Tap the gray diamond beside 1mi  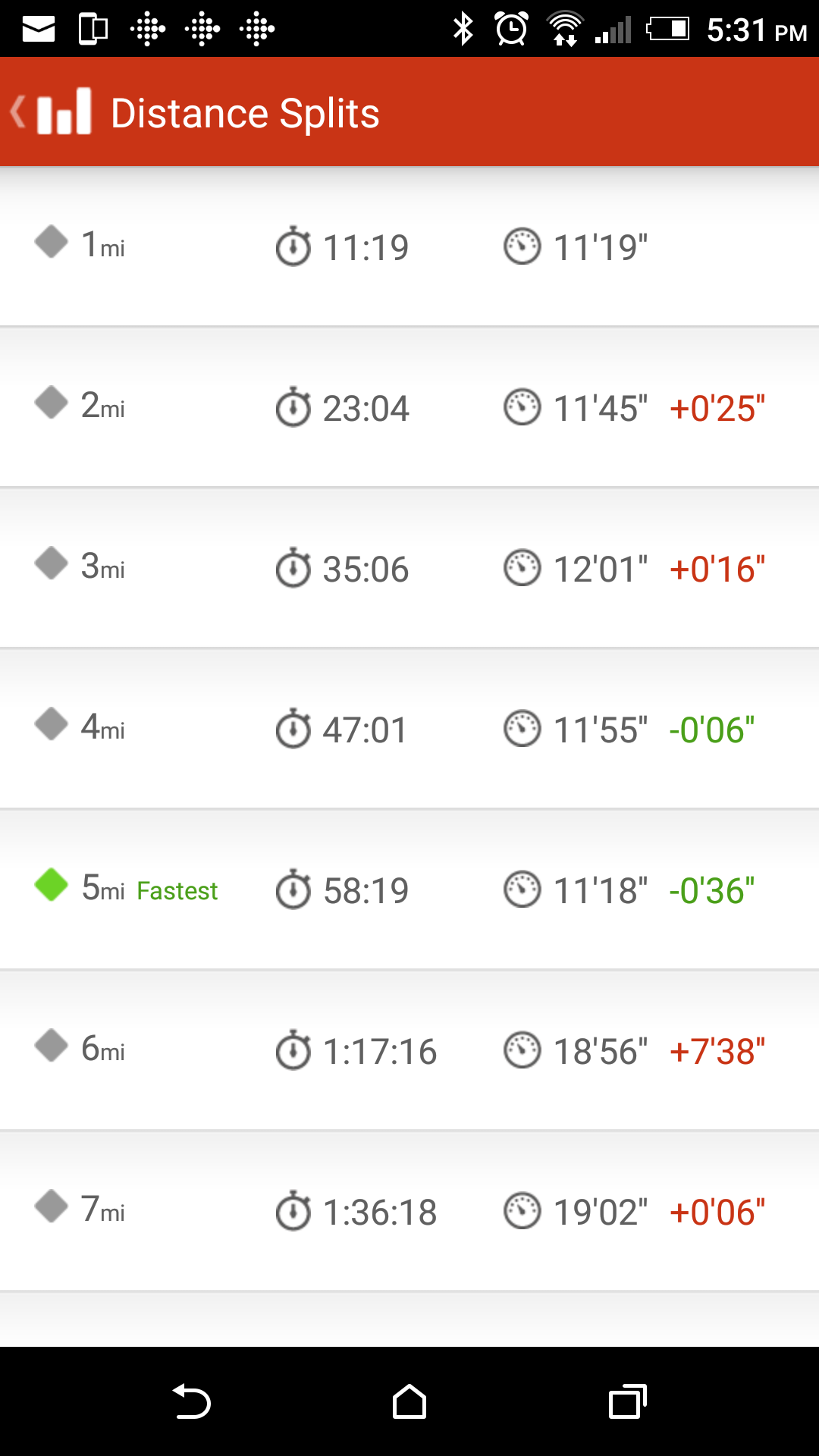coord(52,242)
